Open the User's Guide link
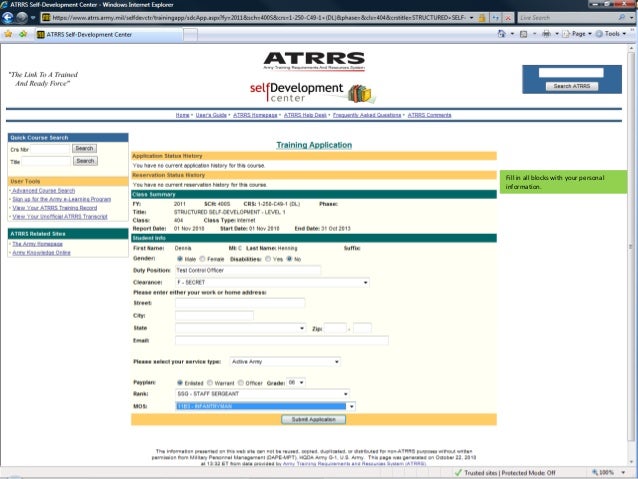Screen dimensions: 638x479 pyautogui.click(x=211, y=115)
